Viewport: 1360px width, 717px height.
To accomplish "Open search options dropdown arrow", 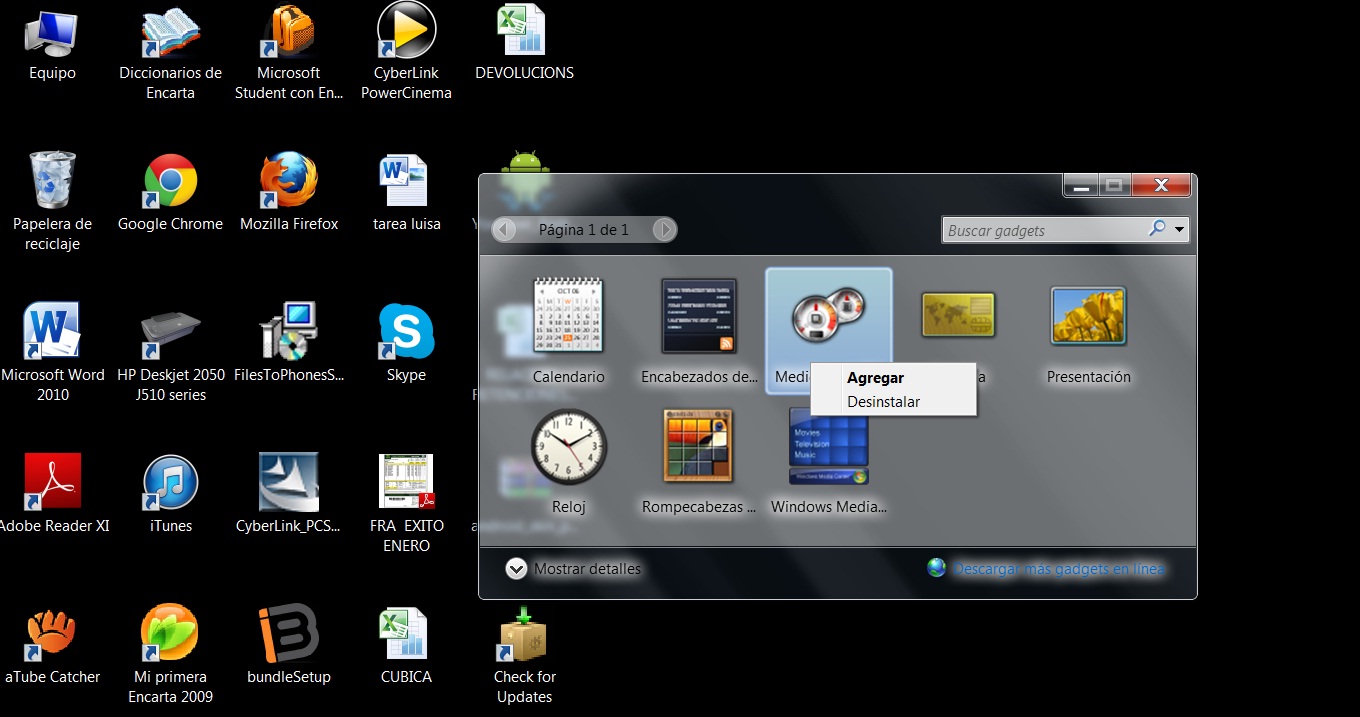I will 1180,230.
